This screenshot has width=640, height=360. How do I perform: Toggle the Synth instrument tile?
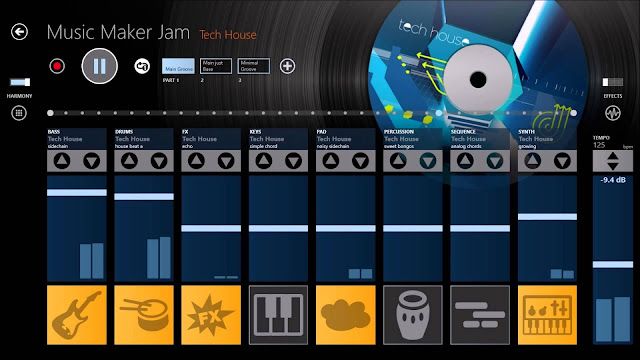[x=547, y=315]
